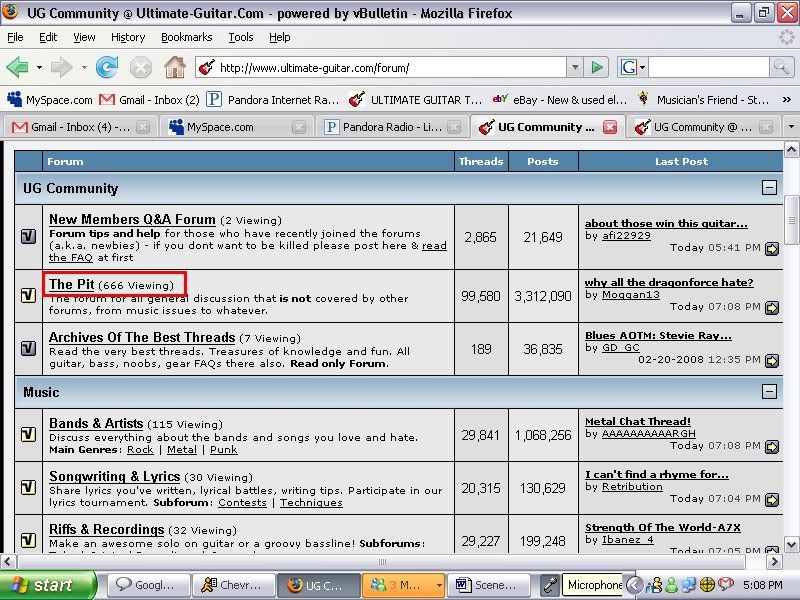Image resolution: width=800 pixels, height=600 pixels.
Task: Switch to the Googl... taskbar item
Action: pos(148,585)
